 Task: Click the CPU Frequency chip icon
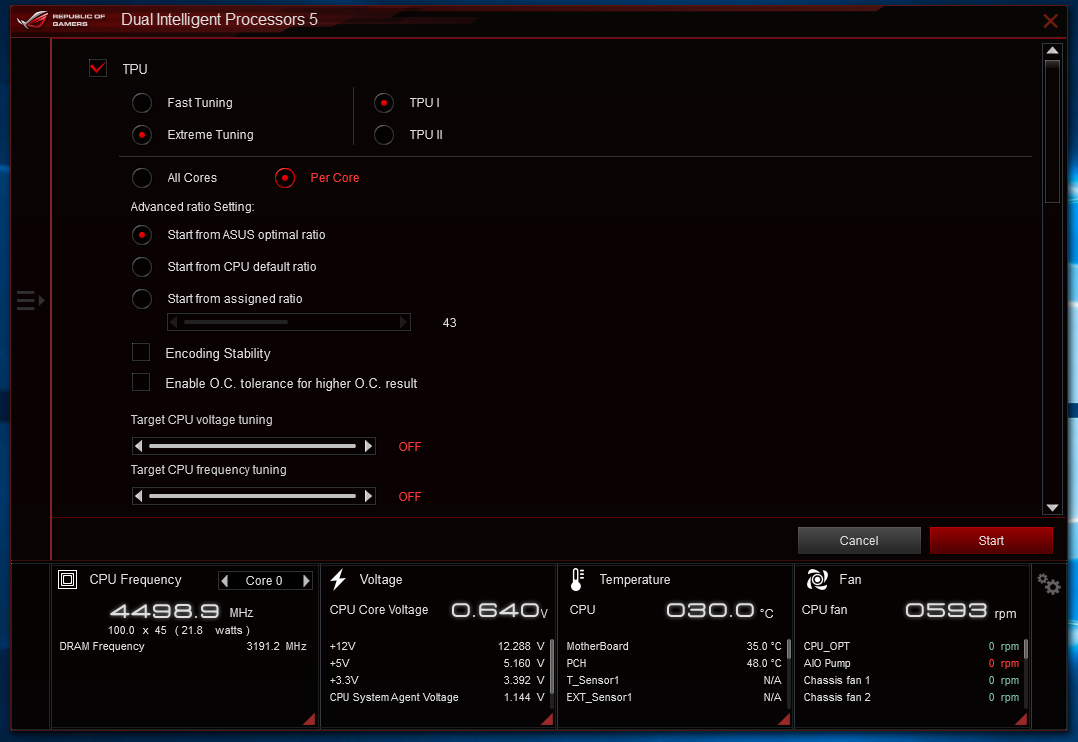[67, 580]
